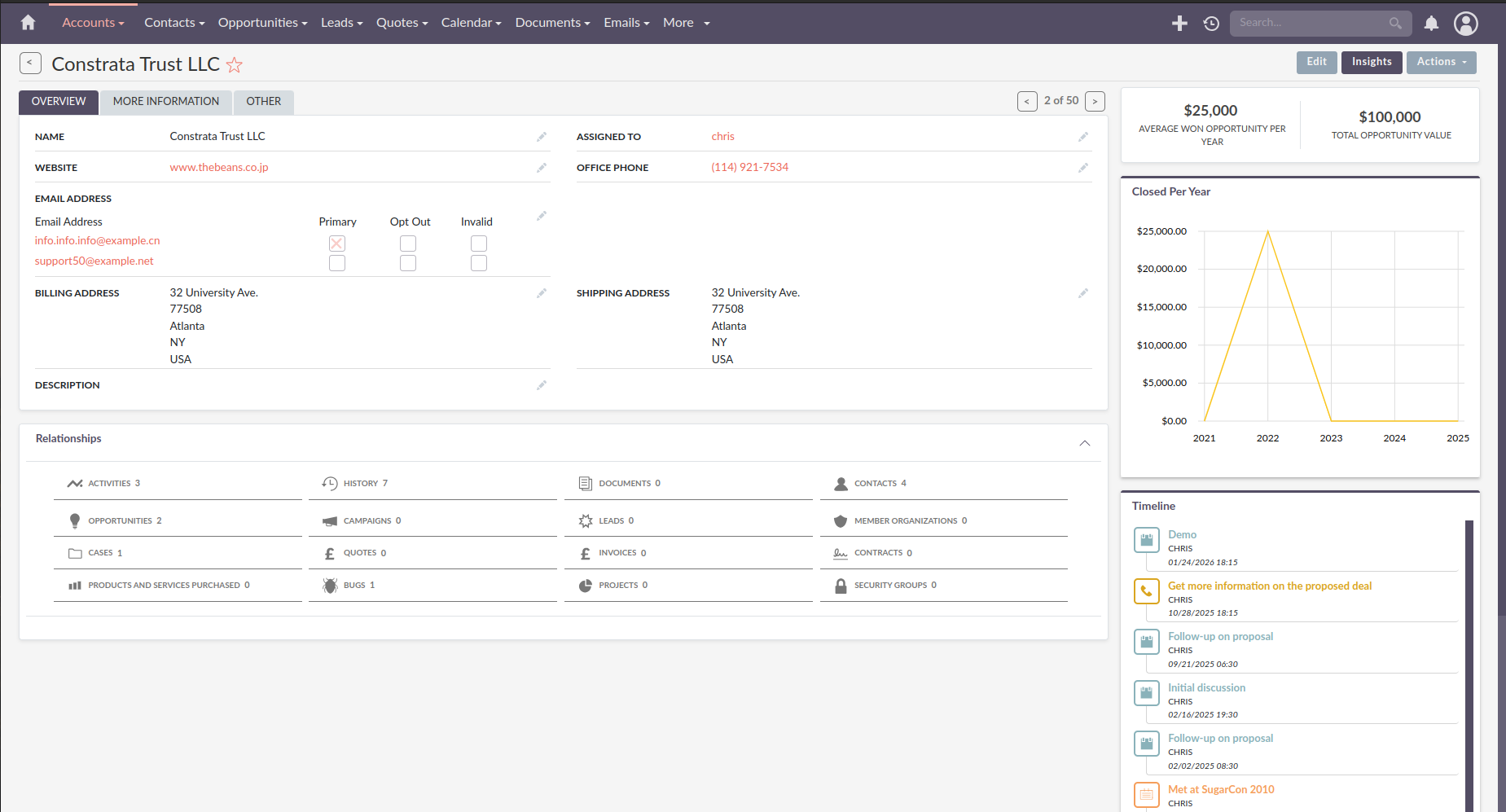Go to the home dashboard icon
This screenshot has height=812, width=1506.
point(28,23)
